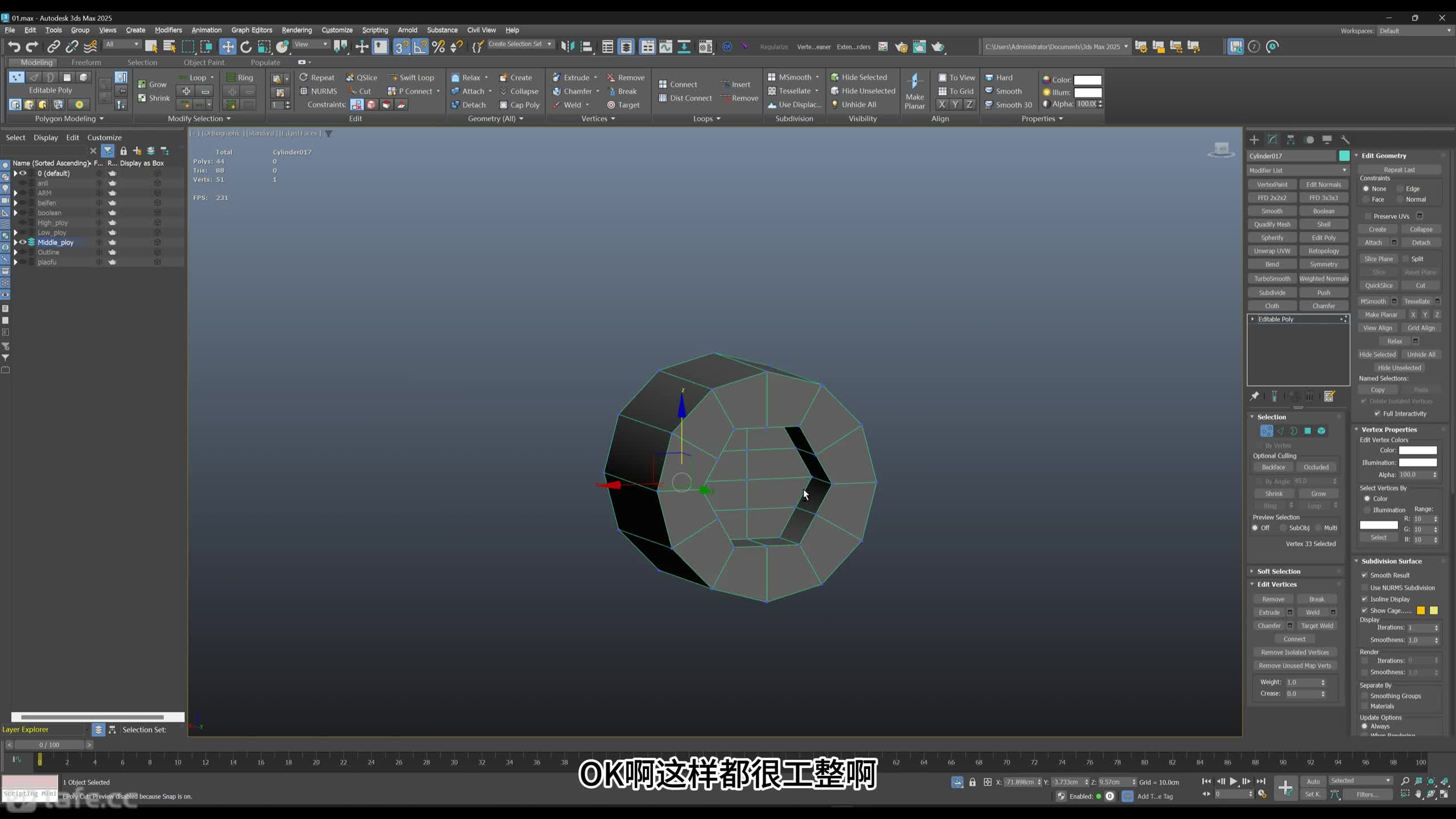Click the Swift Loop tool
Screen dimensions: 1456x819
[x=411, y=77]
